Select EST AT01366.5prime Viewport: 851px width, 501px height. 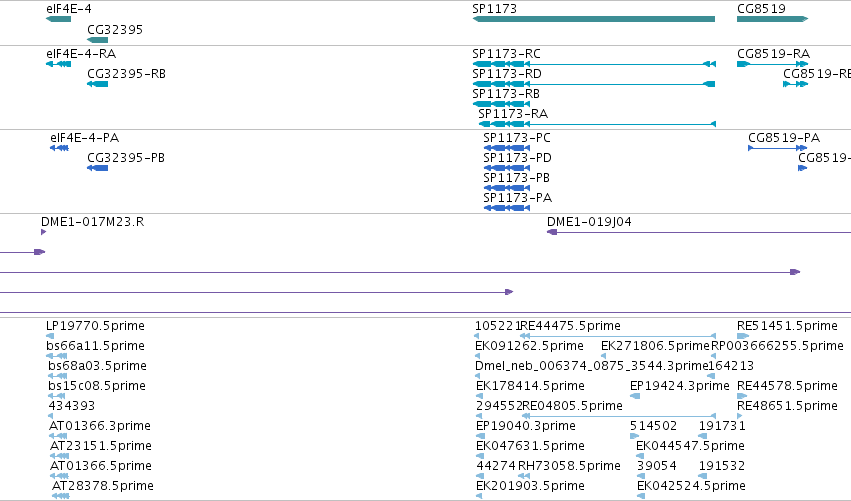(x=59, y=476)
